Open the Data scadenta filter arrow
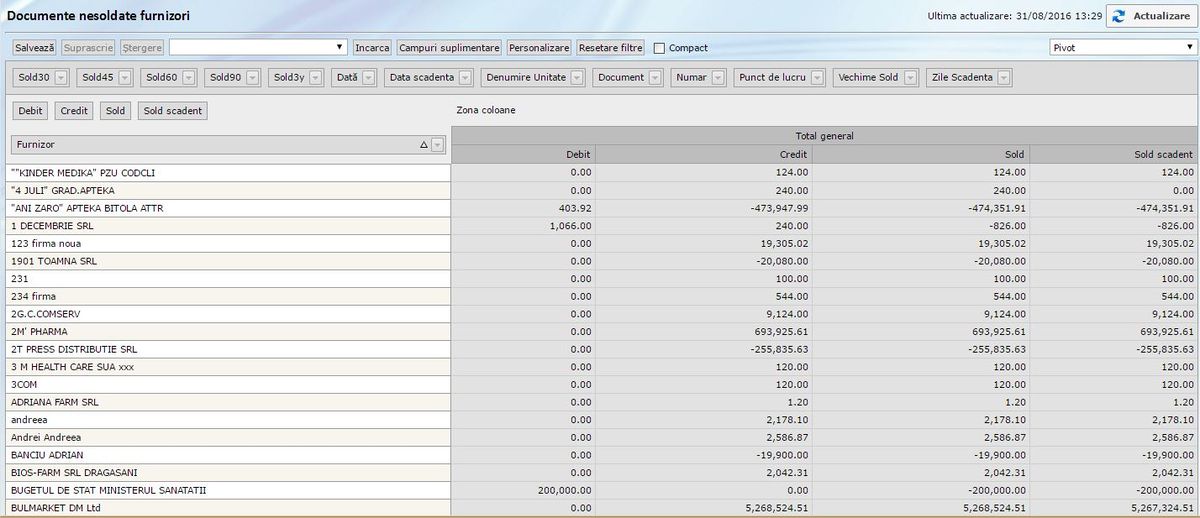The width and height of the screenshot is (1200, 518). pyautogui.click(x=467, y=78)
